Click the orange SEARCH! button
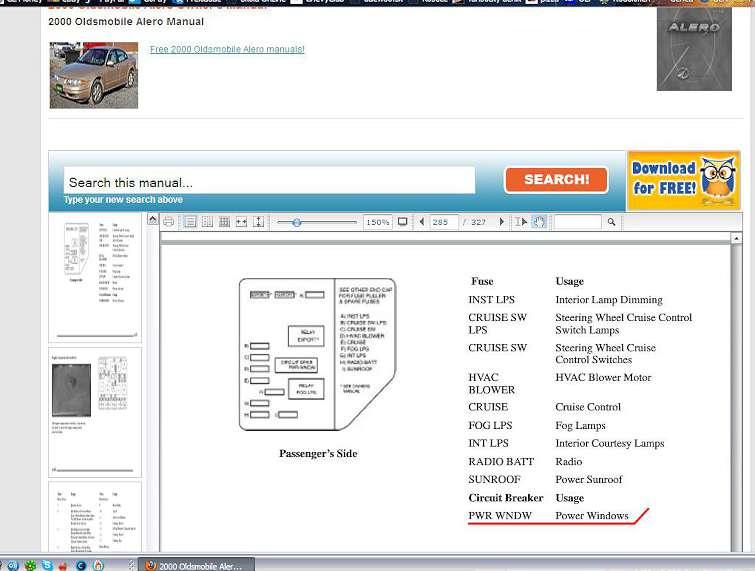Viewport: 755px width, 571px height. (556, 180)
